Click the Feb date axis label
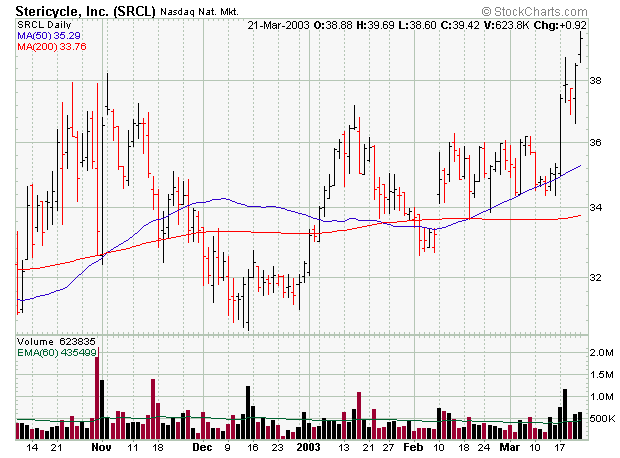This screenshot has width=620, height=458. pos(413,447)
